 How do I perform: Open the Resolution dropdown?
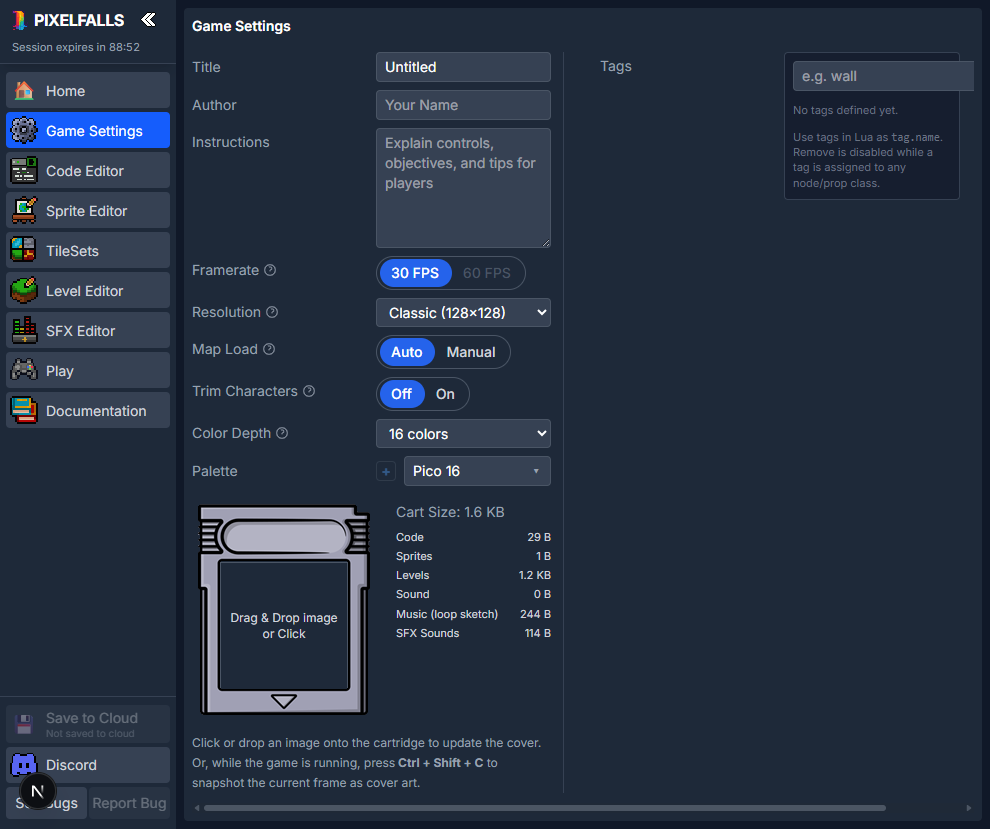pyautogui.click(x=463, y=313)
